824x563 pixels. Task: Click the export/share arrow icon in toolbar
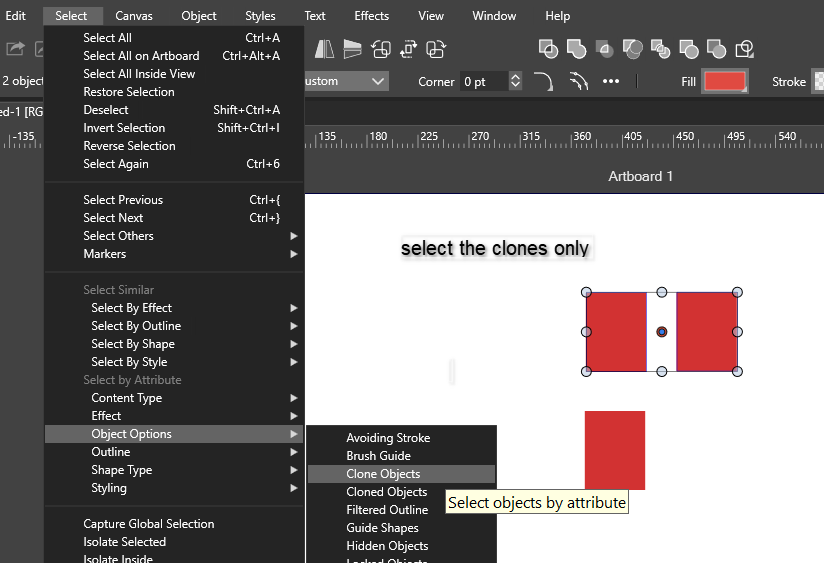click(x=17, y=48)
